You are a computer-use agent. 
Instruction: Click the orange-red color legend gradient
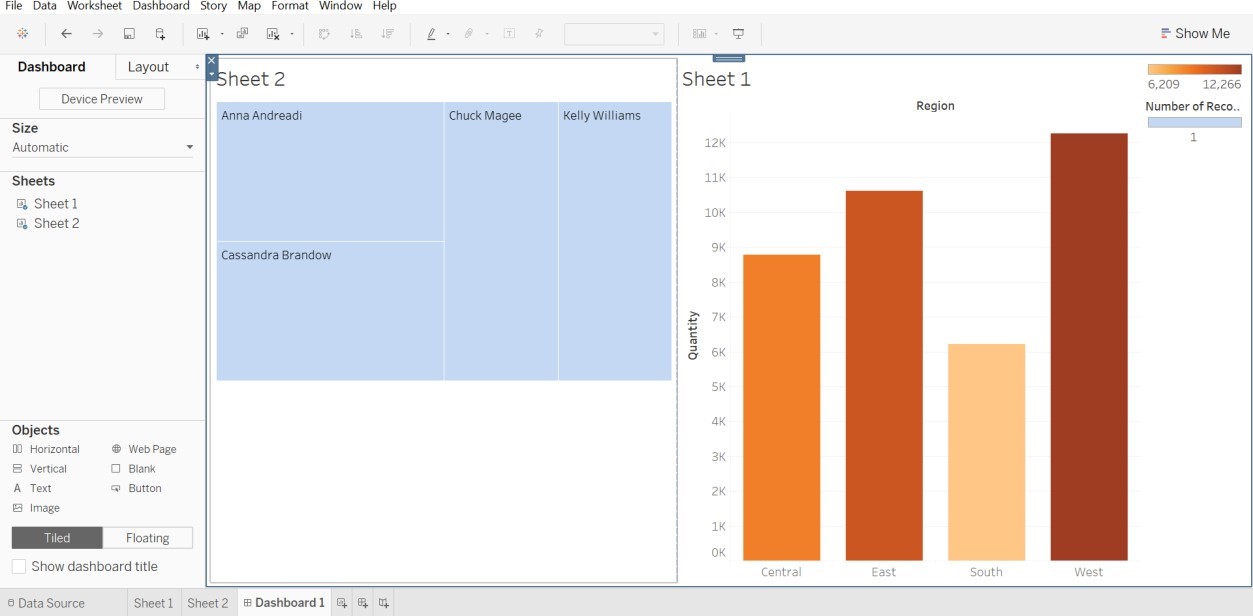coord(1194,69)
